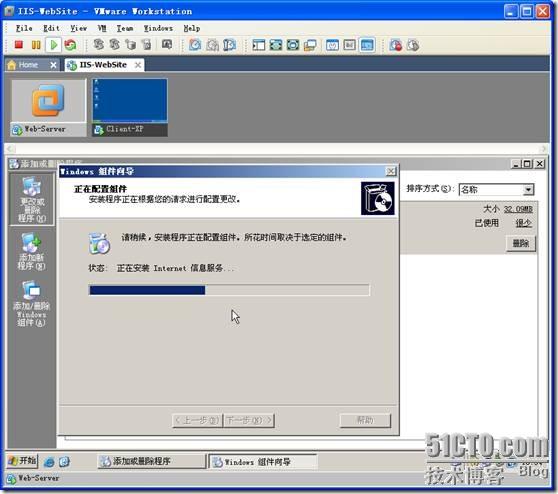Viewport: 558px width, 494px height.
Task: Switch to Windows 组件向导 taskbar button
Action: click(263, 462)
